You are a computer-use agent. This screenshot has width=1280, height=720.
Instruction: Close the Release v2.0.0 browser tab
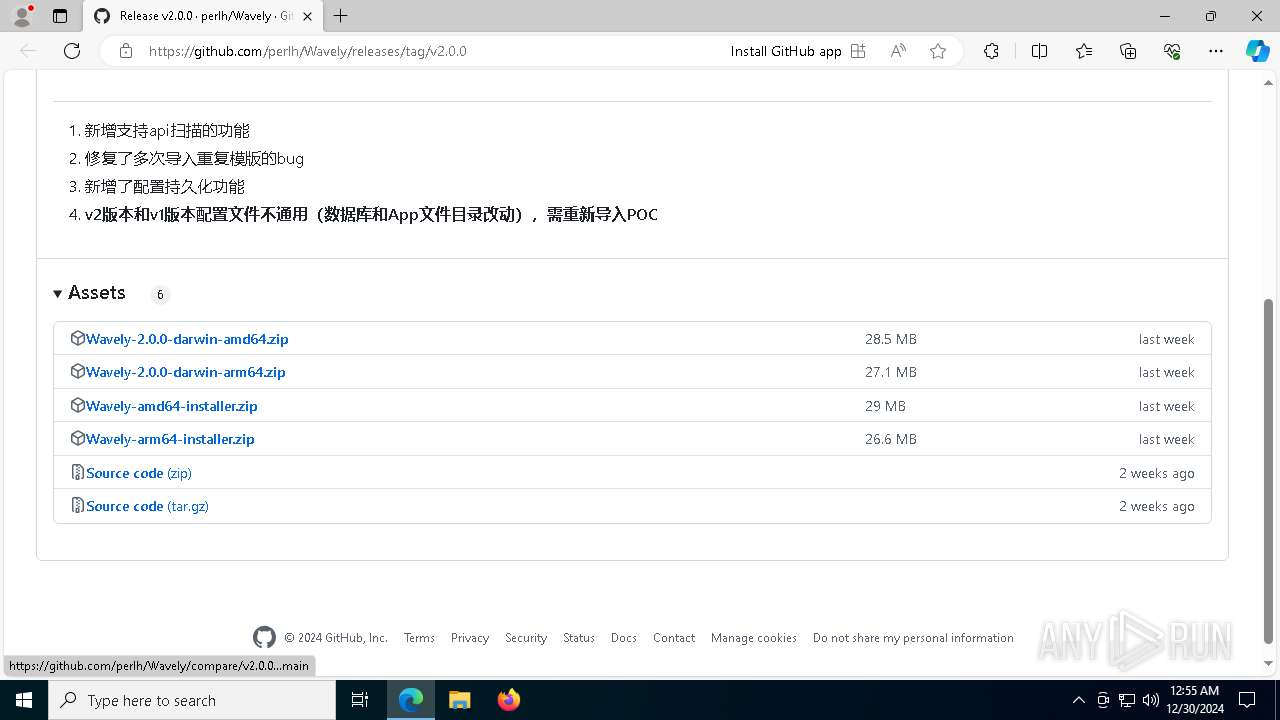(308, 16)
